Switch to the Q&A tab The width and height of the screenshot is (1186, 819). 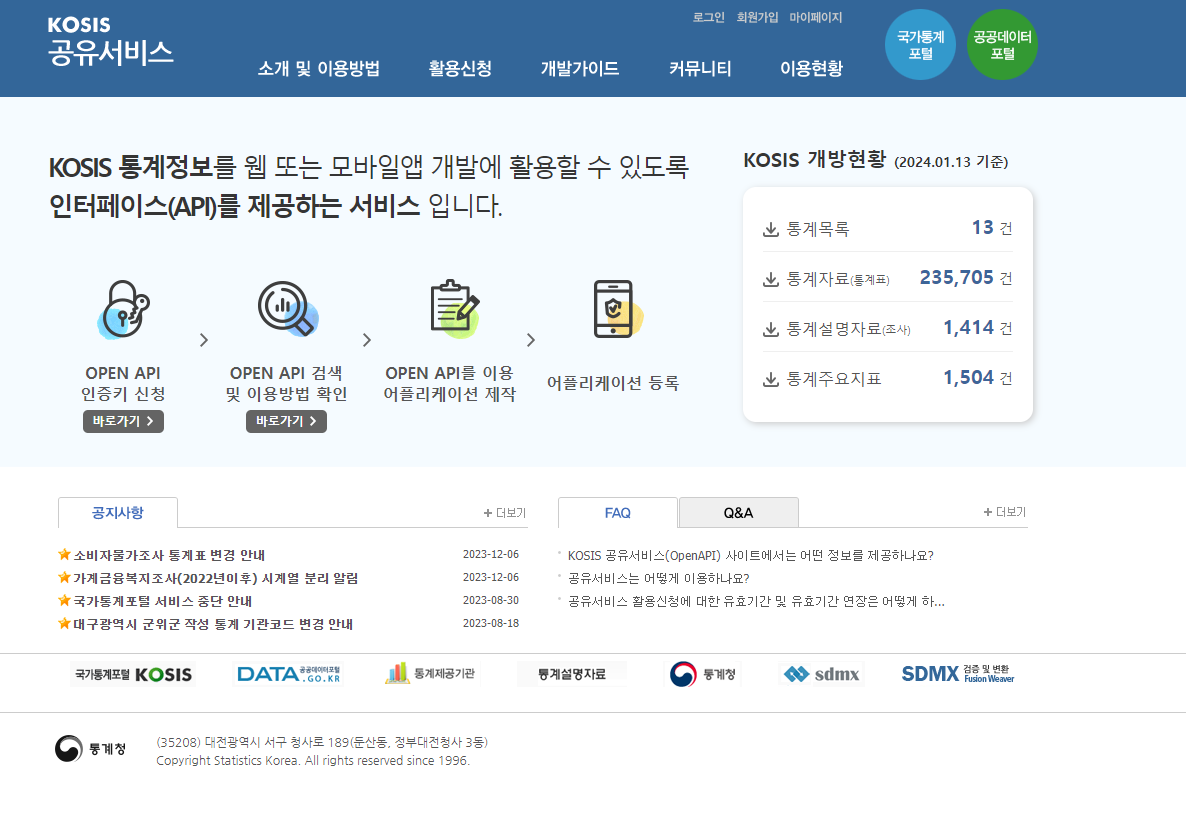(738, 513)
